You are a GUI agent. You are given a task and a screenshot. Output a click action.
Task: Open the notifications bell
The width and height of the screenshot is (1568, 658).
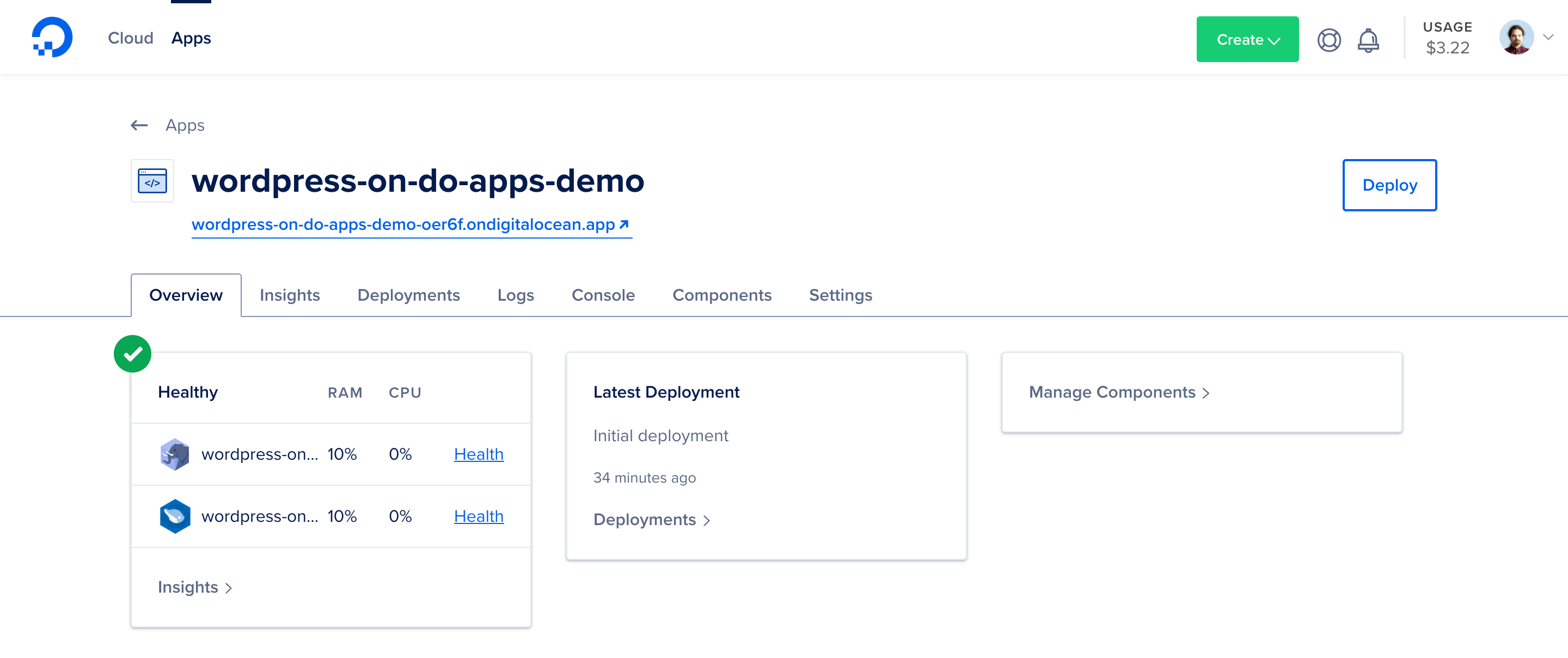tap(1368, 40)
